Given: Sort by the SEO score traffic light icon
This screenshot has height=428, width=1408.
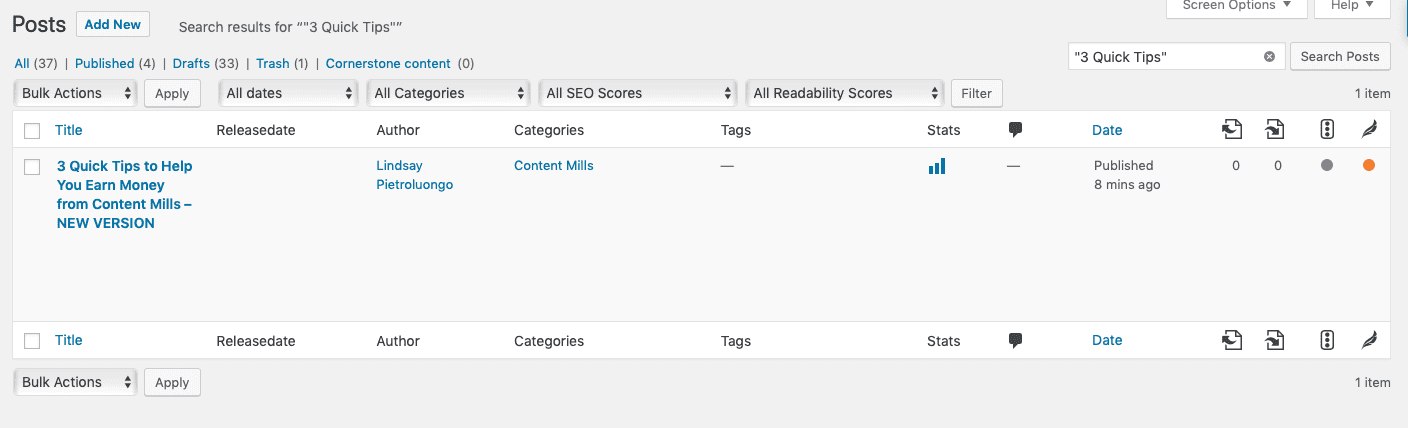Looking at the screenshot, I should point(1327,130).
